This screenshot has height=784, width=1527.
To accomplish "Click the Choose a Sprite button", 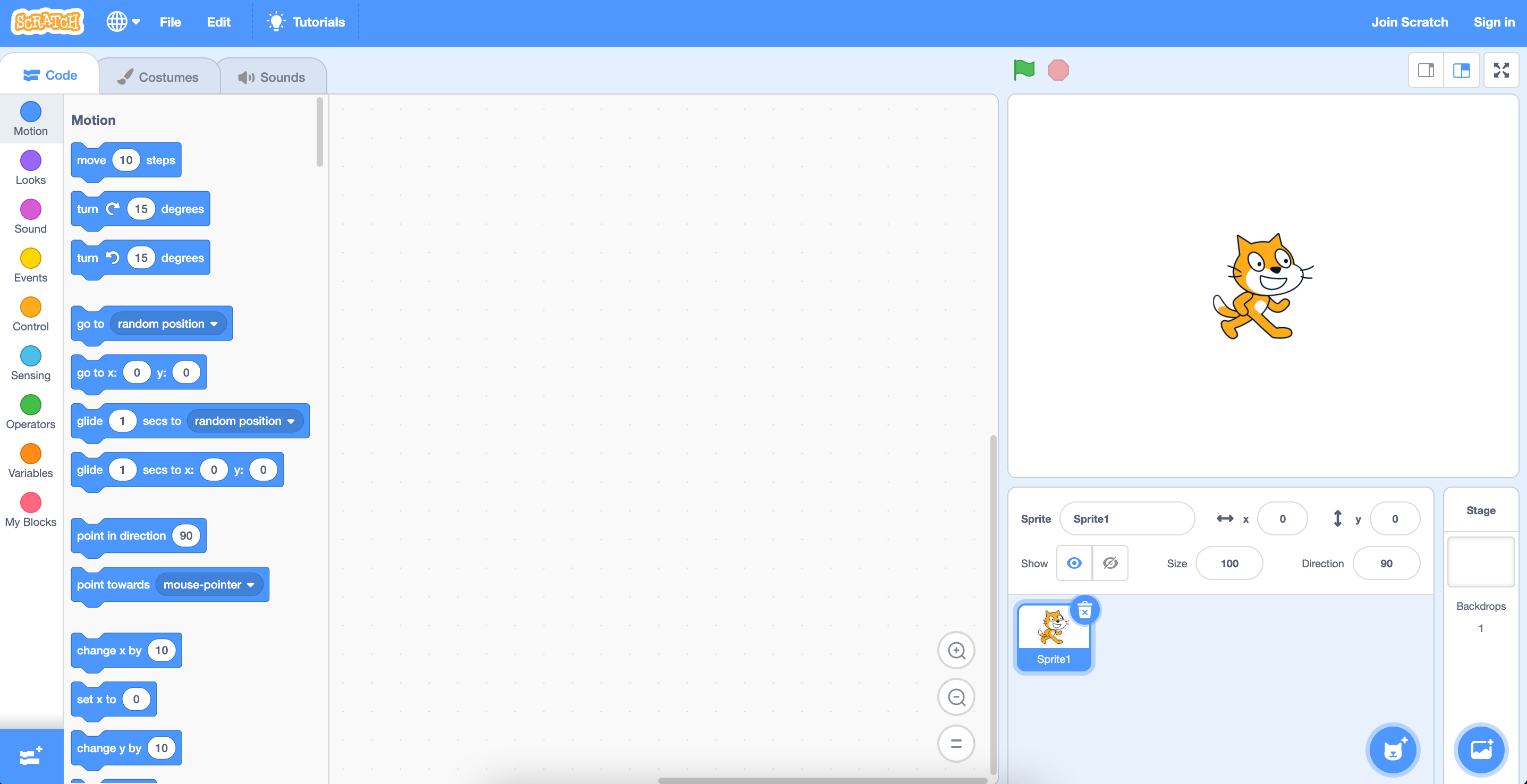I will pos(1393,749).
